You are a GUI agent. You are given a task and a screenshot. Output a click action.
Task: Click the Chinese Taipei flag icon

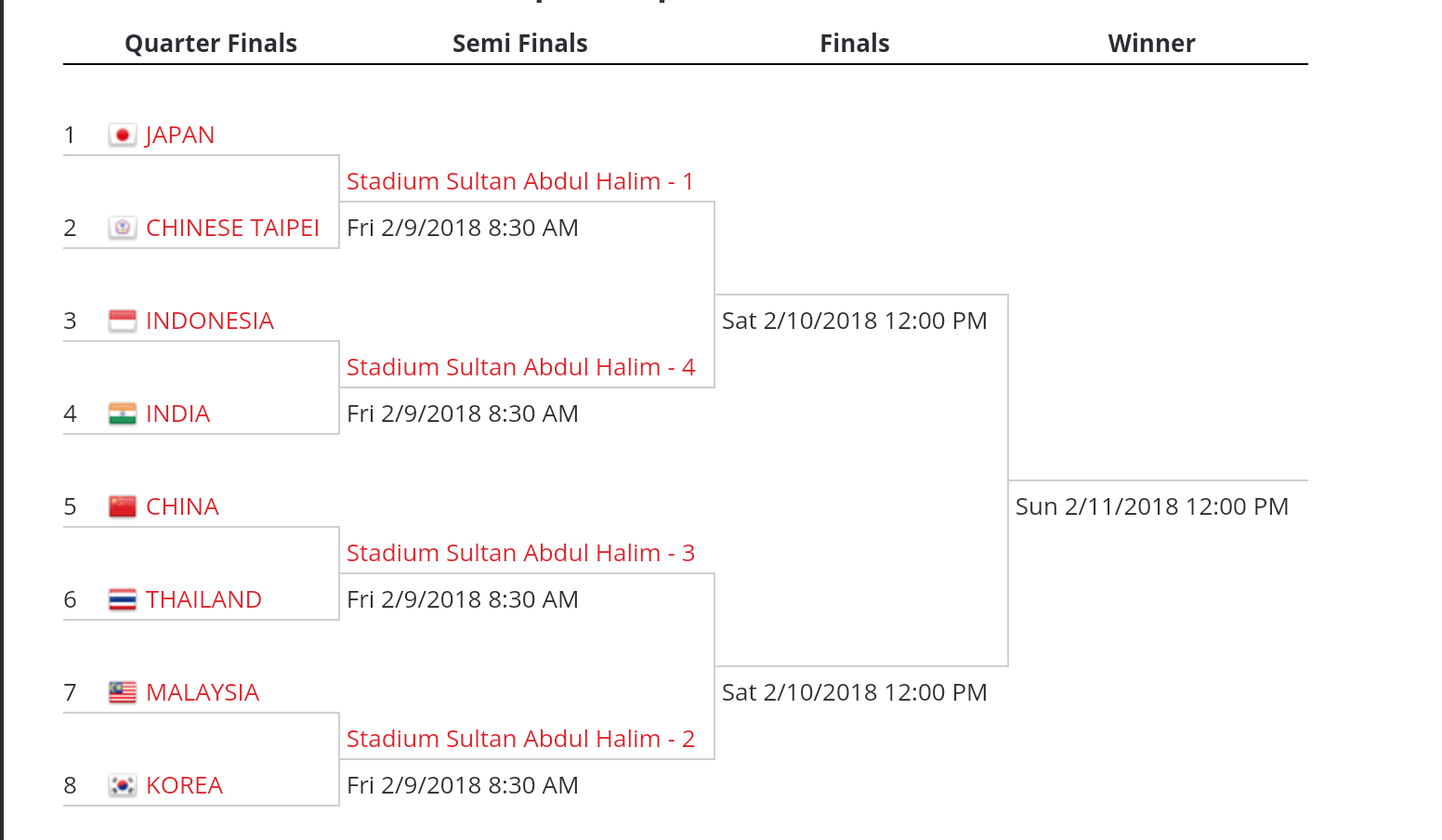122,229
